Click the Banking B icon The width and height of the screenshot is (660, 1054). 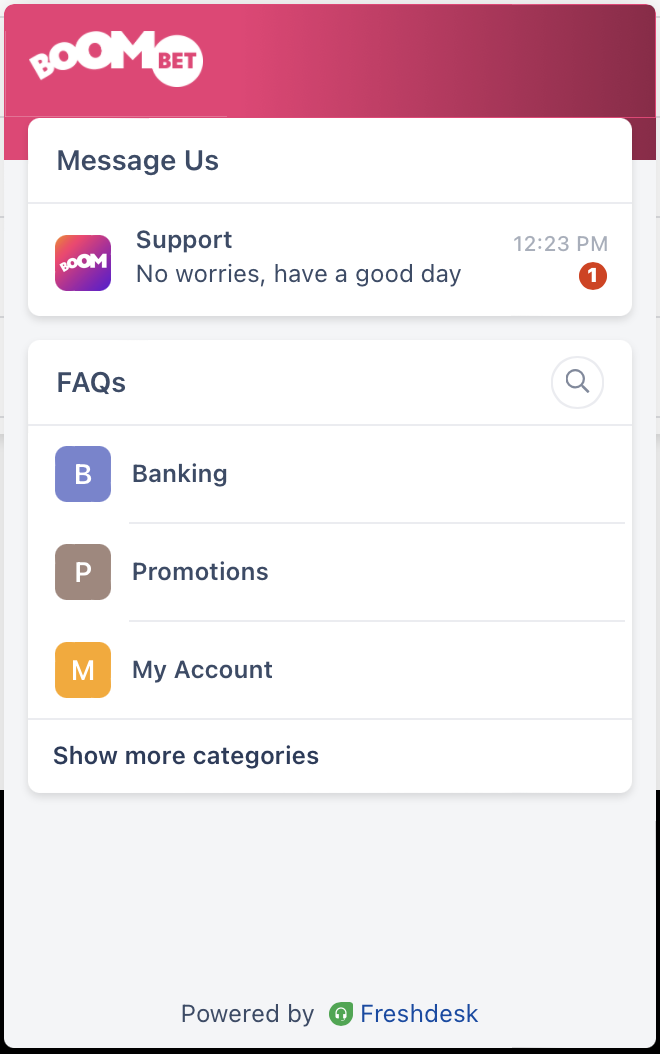[x=83, y=474]
